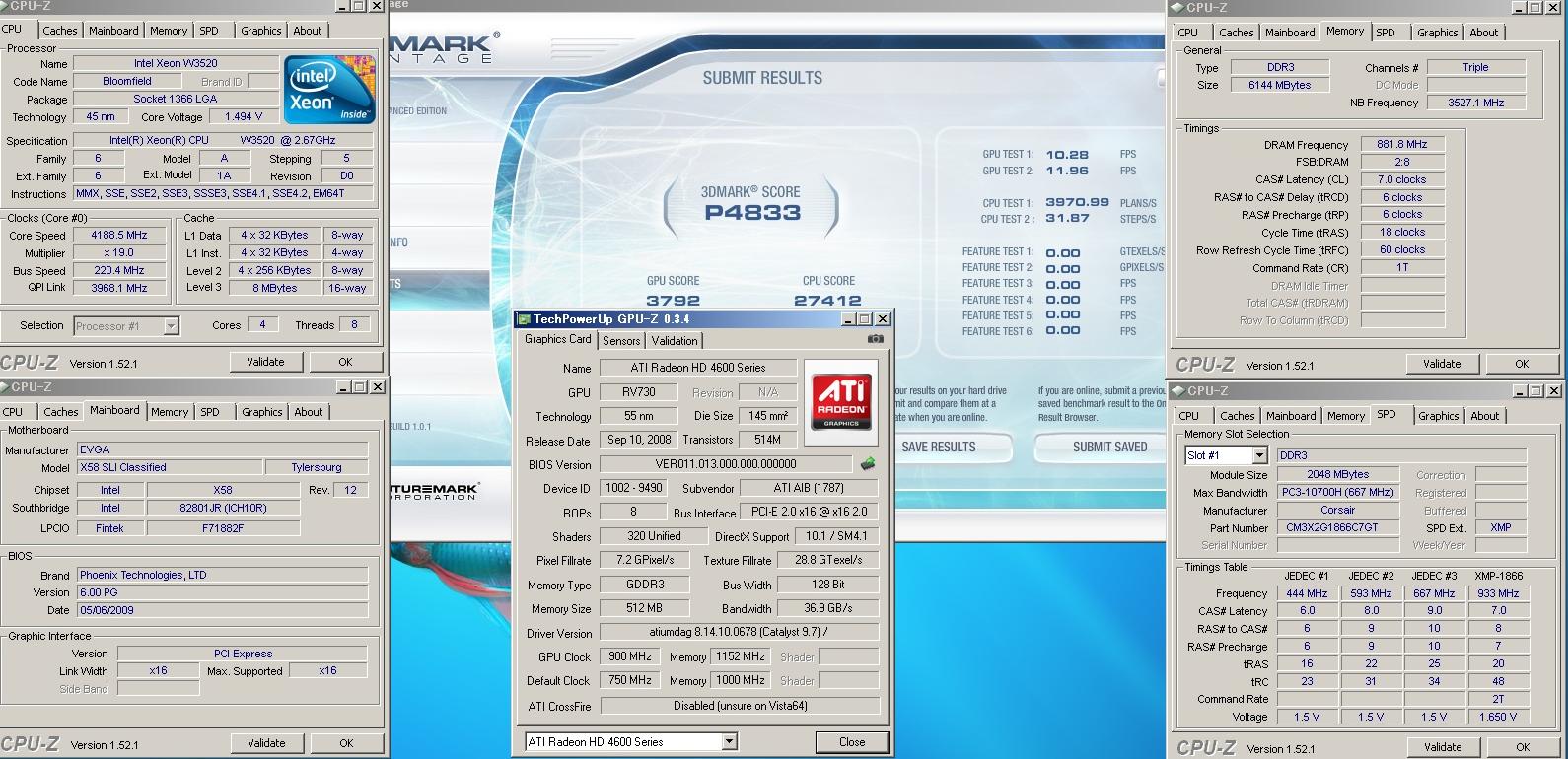Click SAVE RESULTS in 3DMark Vantage
The image size is (1568, 759).
pos(939,447)
